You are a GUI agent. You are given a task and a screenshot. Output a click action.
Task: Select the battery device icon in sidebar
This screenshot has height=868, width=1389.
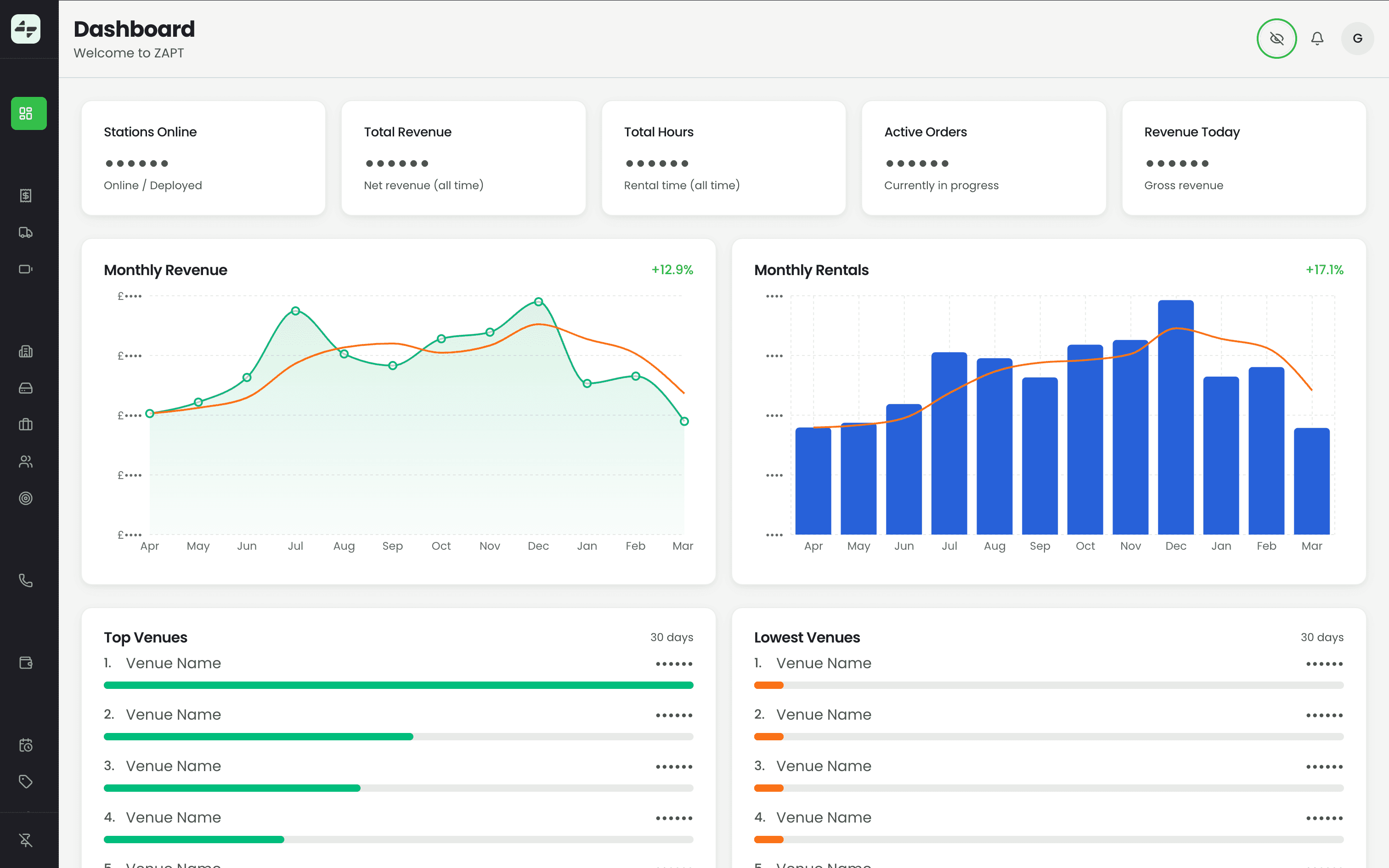click(26, 269)
